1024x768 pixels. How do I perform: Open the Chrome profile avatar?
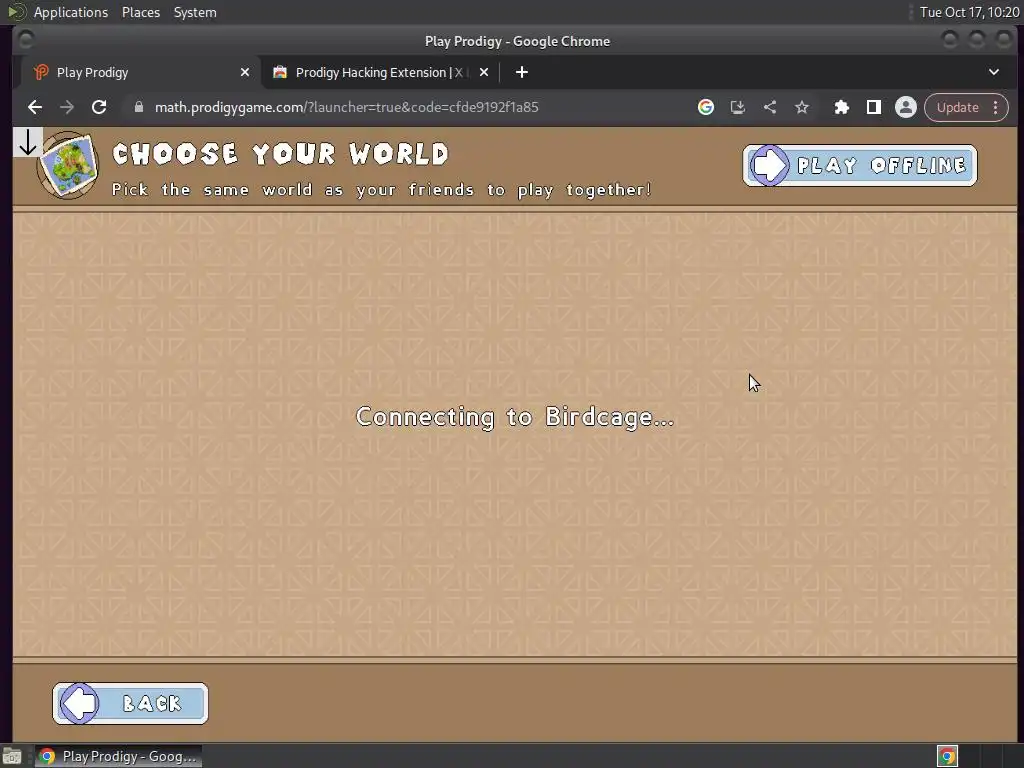tap(906, 107)
